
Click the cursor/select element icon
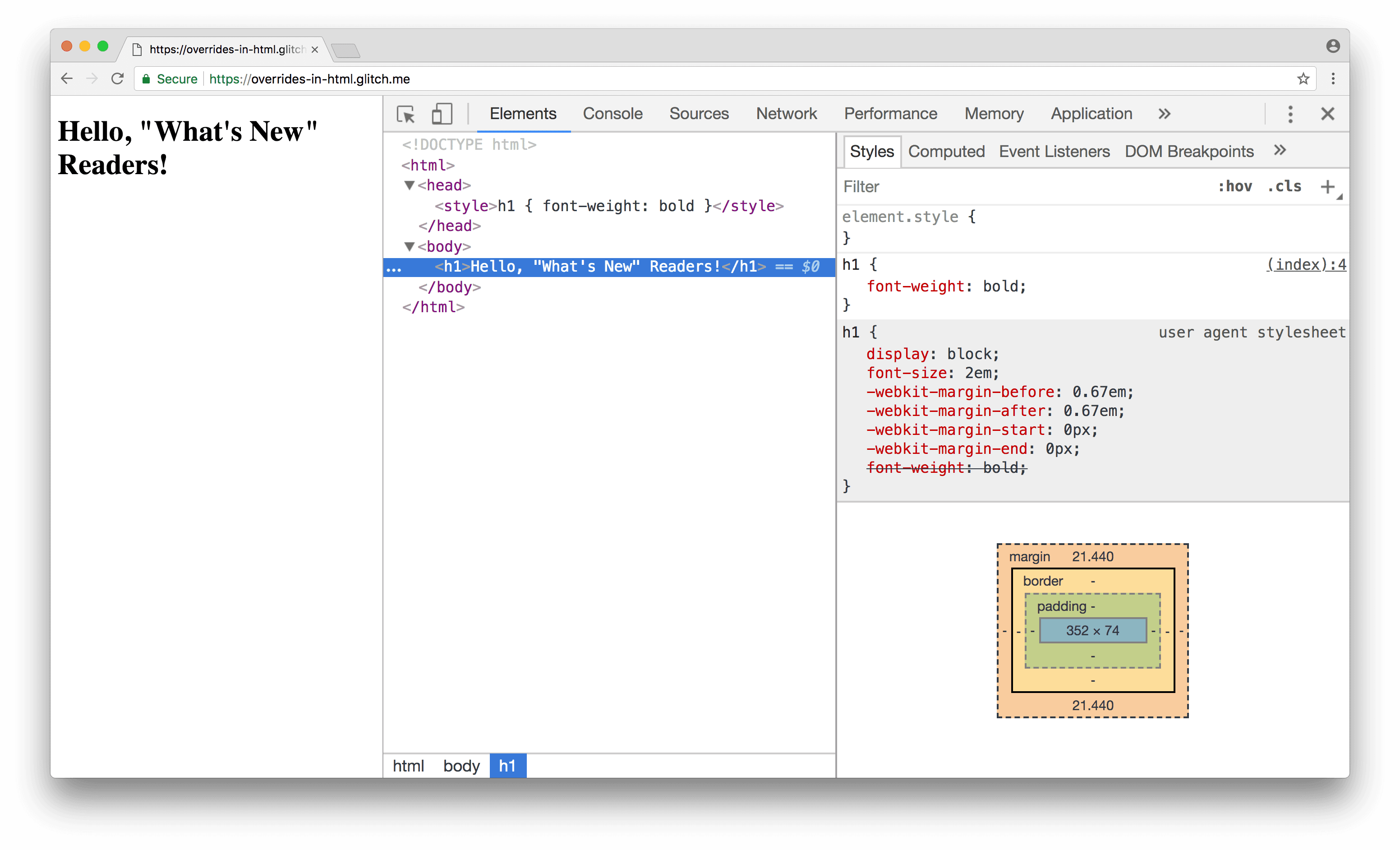404,113
